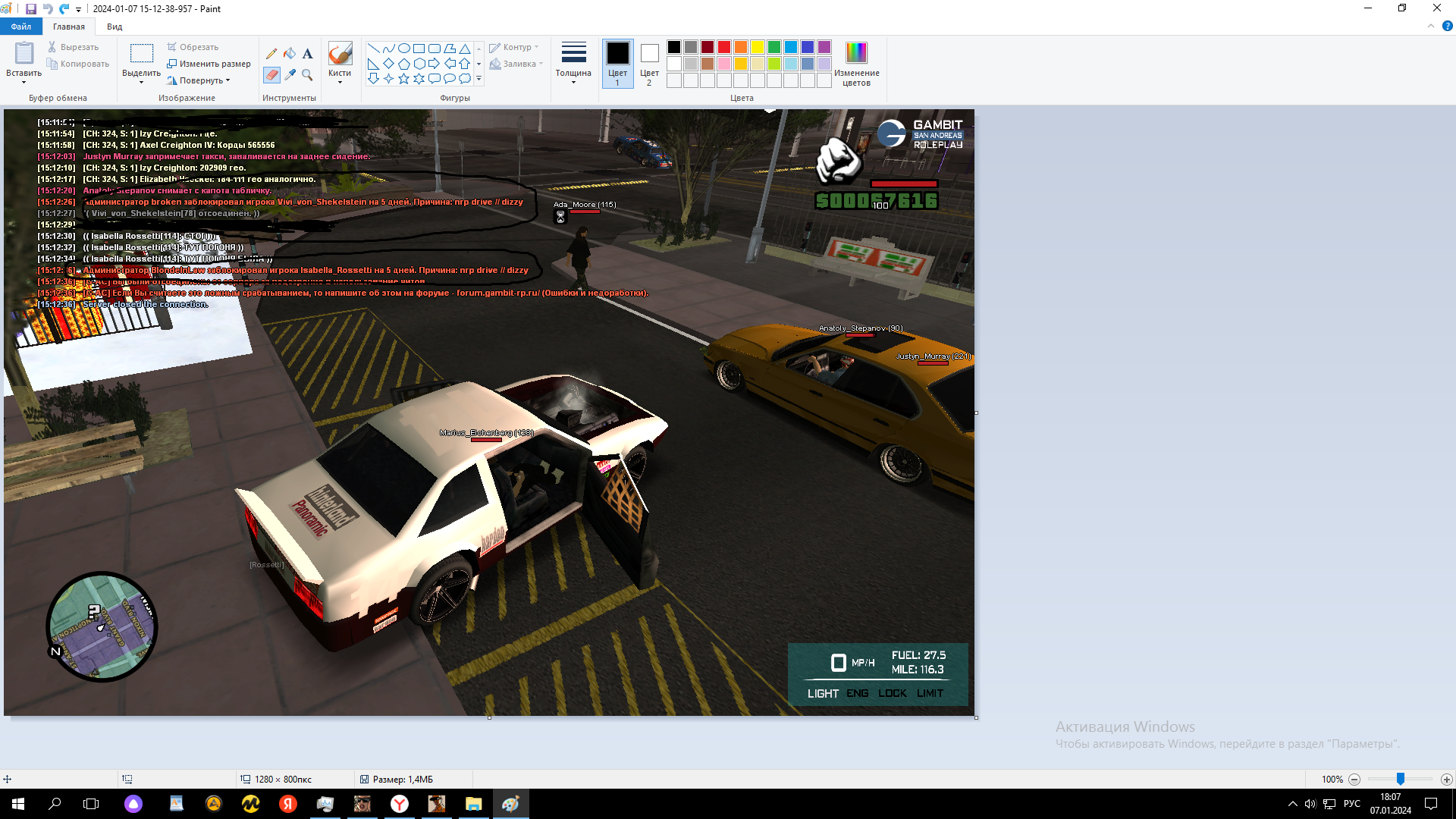Open Edit colors dialog
This screenshot has width=1456, height=819.
(856, 64)
